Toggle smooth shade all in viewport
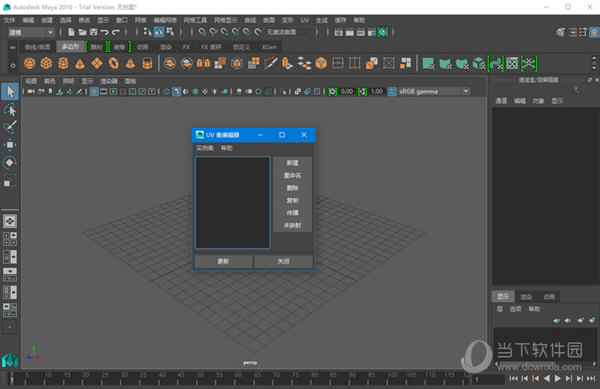This screenshot has width=600, height=389. point(176,91)
